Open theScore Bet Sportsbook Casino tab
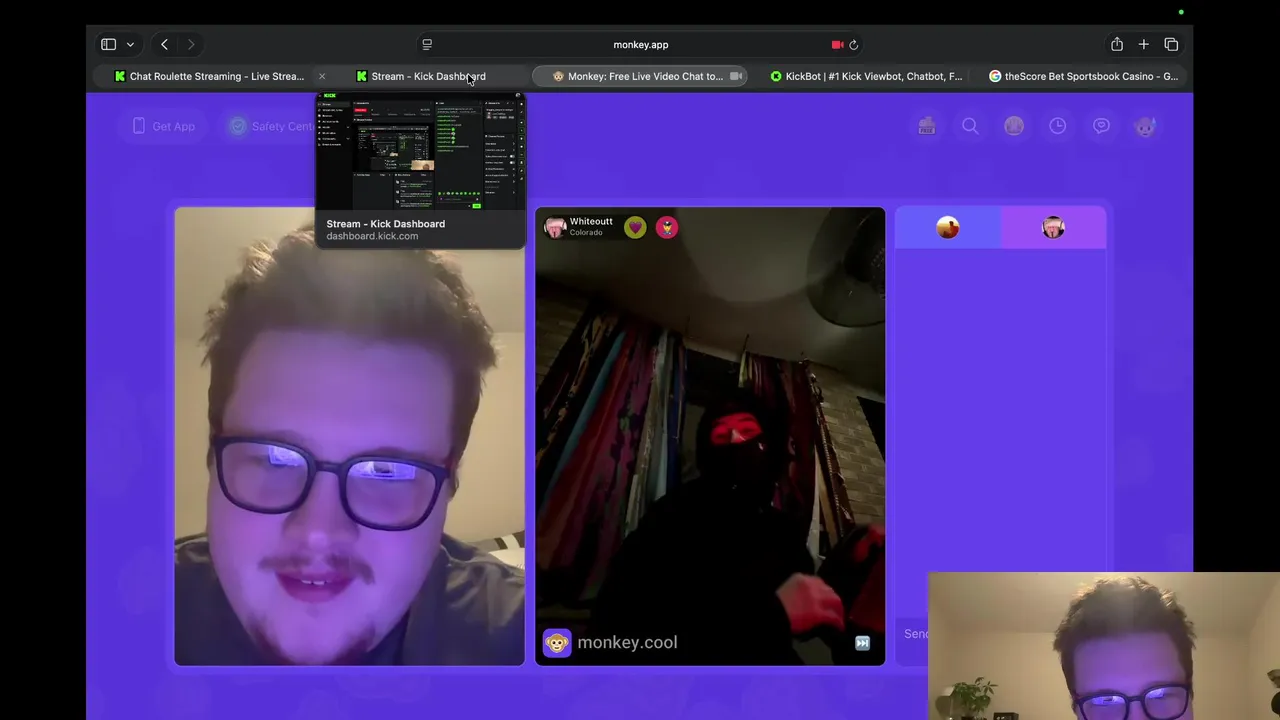 click(x=1083, y=76)
